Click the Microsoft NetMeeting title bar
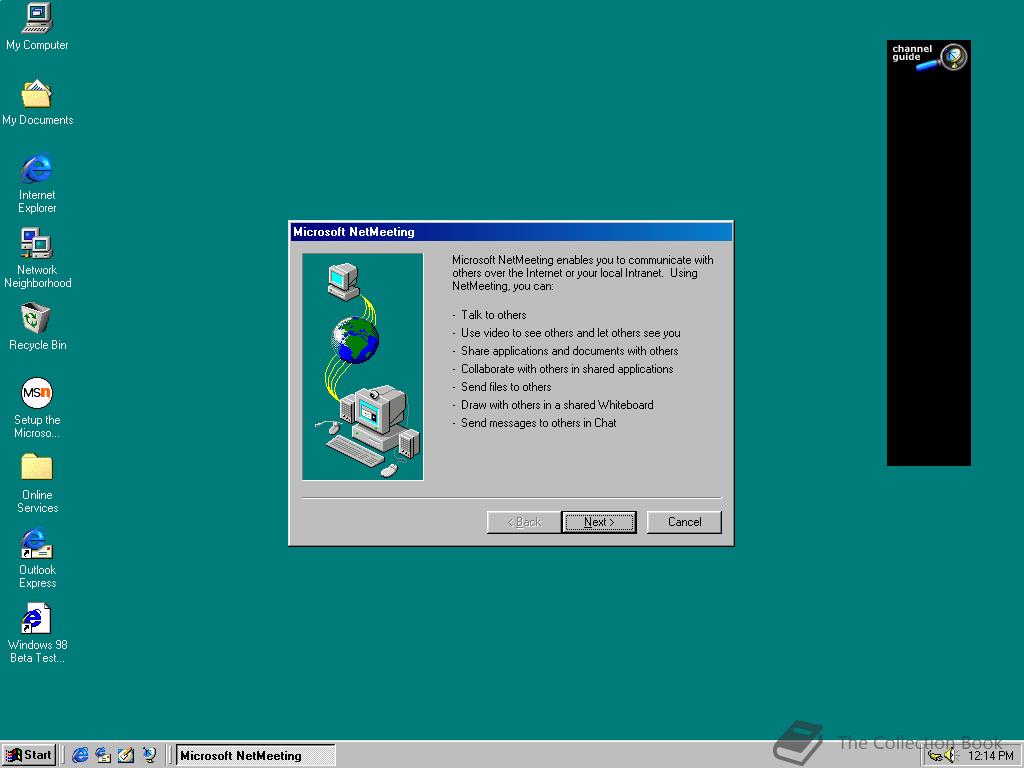 511,232
